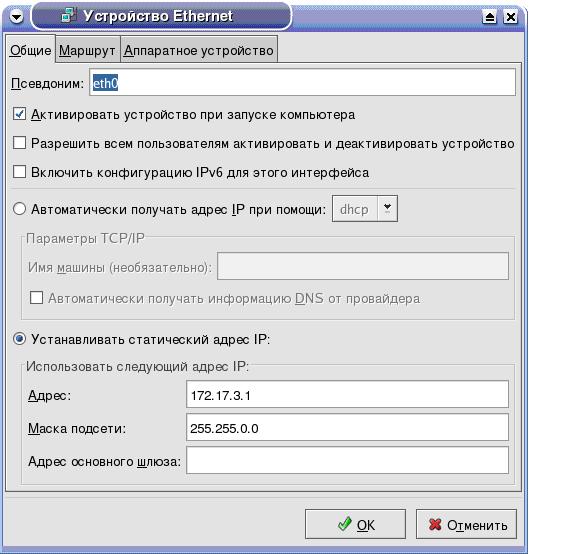This screenshot has height=554, width=585.
Task: Click the empty Адрес основного шлюза field
Action: point(347,460)
